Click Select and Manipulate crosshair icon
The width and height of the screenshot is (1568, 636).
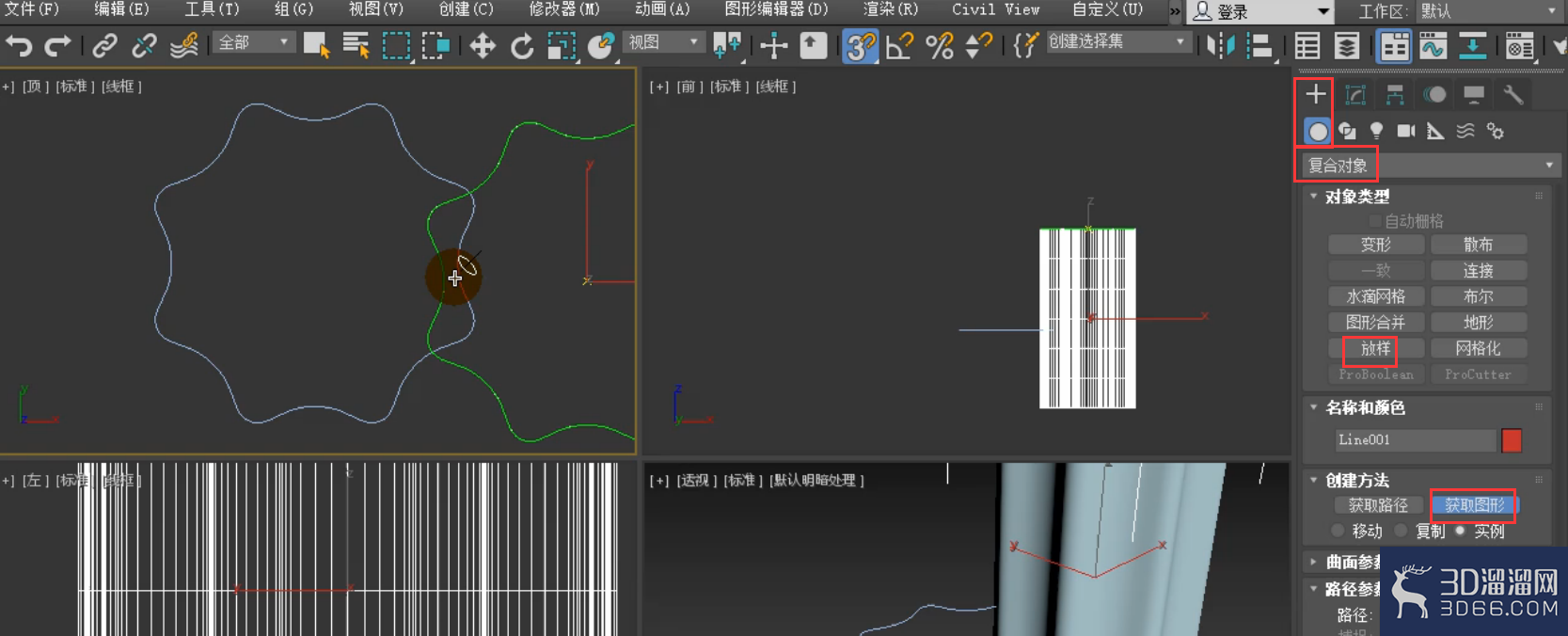[774, 45]
